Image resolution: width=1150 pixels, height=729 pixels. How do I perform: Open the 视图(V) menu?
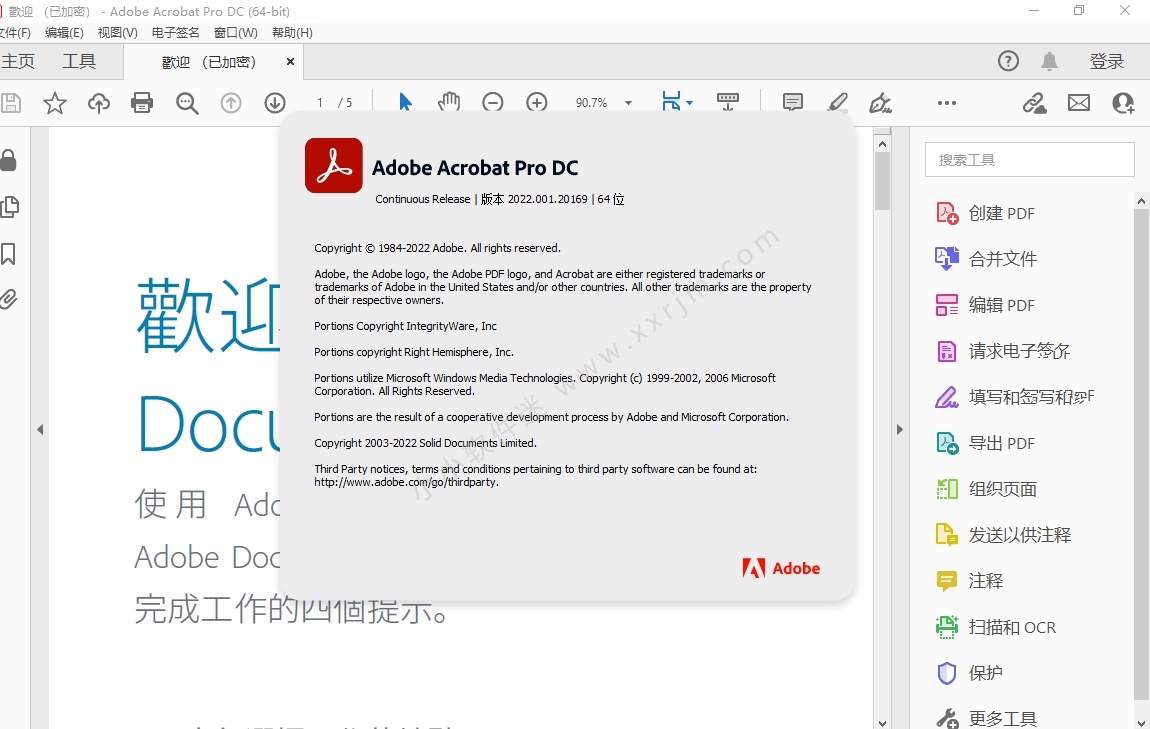[117, 32]
